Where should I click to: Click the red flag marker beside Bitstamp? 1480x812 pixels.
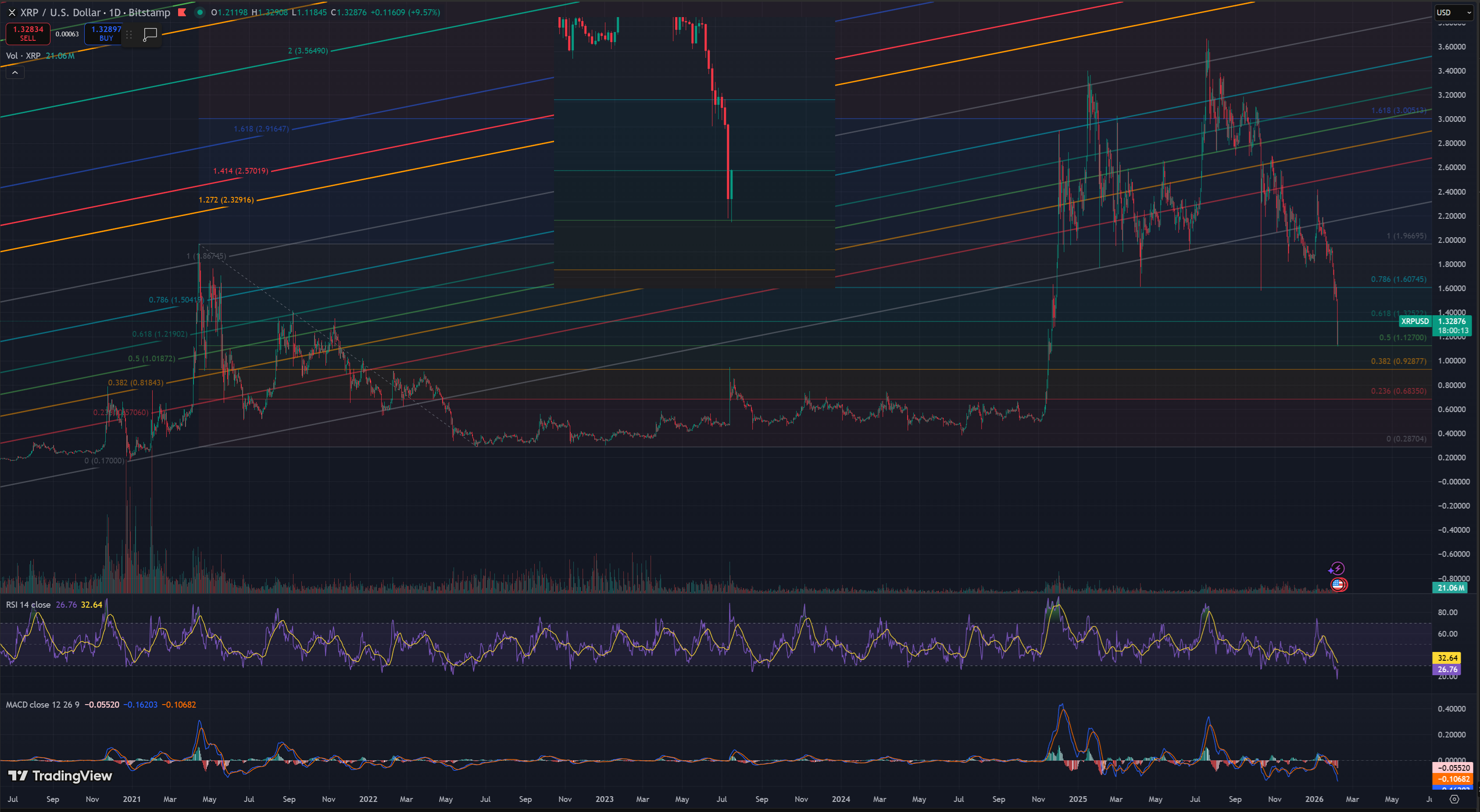(182, 12)
